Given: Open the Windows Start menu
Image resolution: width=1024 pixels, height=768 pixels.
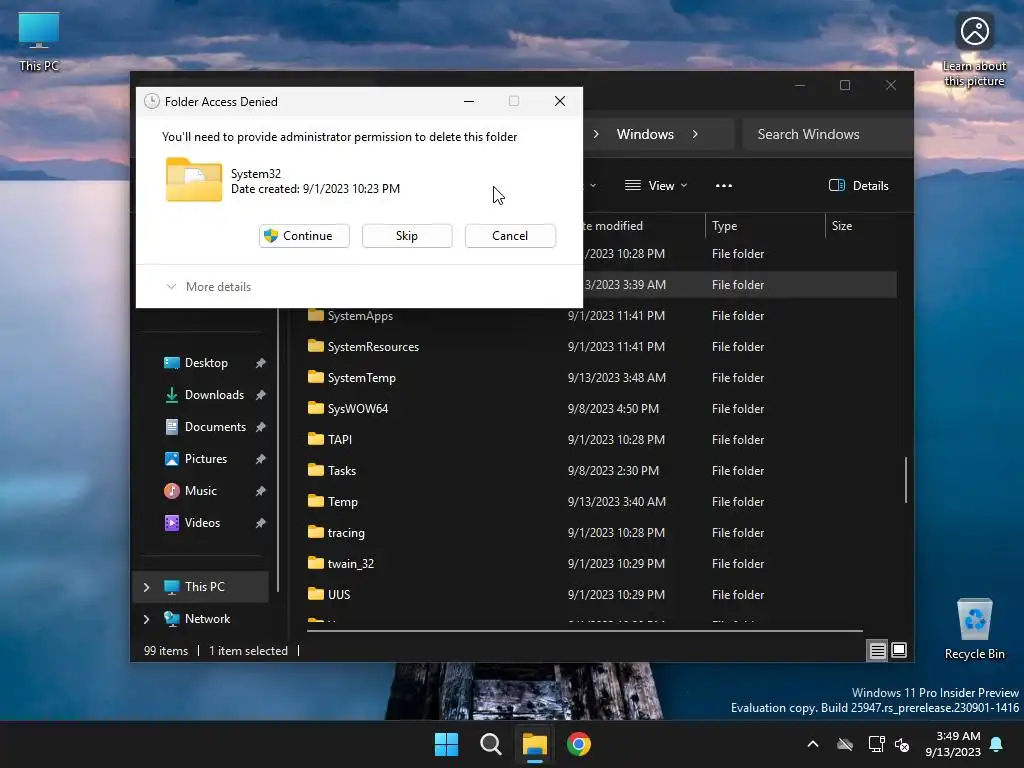Looking at the screenshot, I should (x=447, y=744).
